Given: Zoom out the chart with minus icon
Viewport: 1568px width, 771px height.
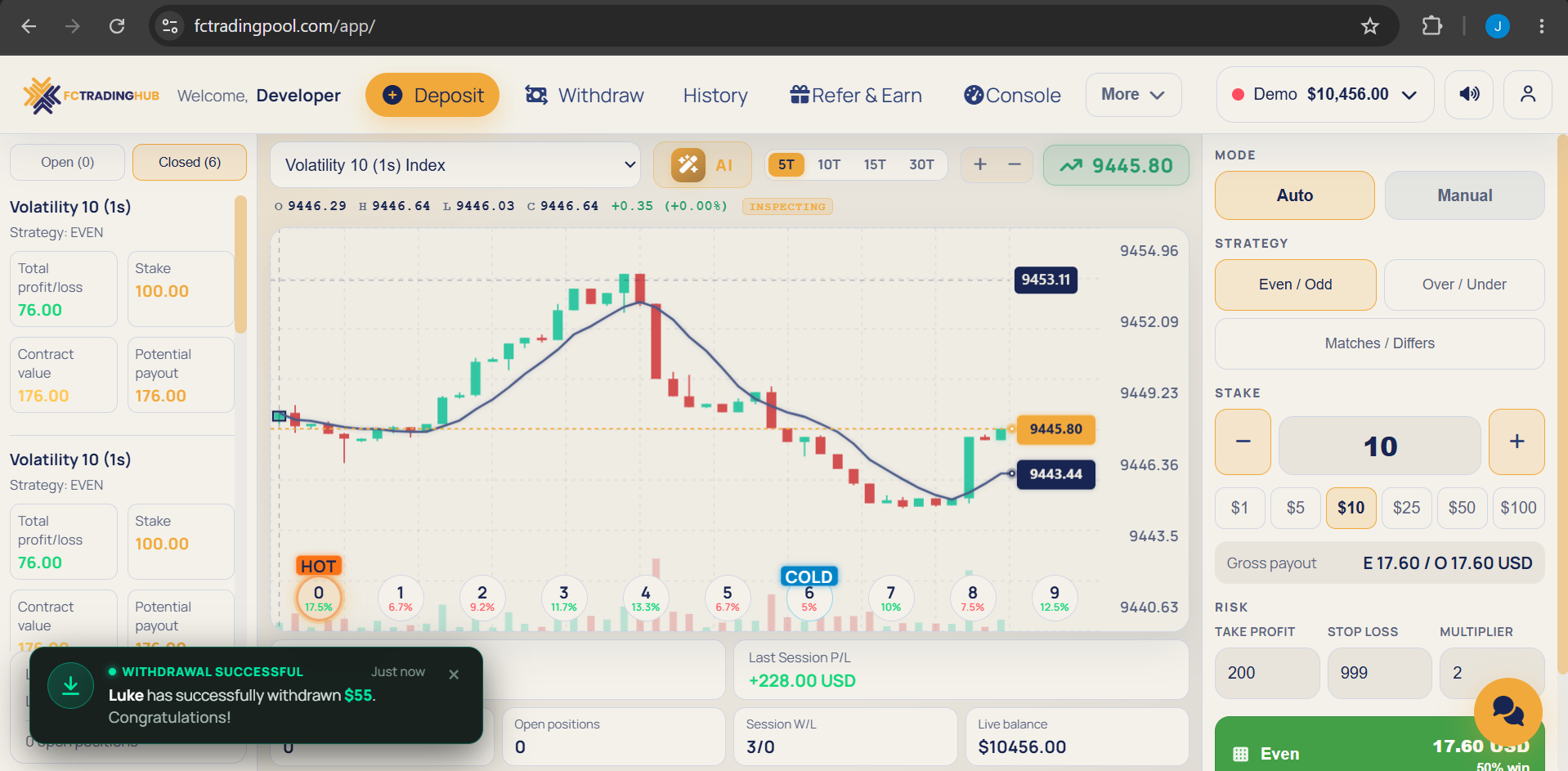Looking at the screenshot, I should [x=1015, y=164].
